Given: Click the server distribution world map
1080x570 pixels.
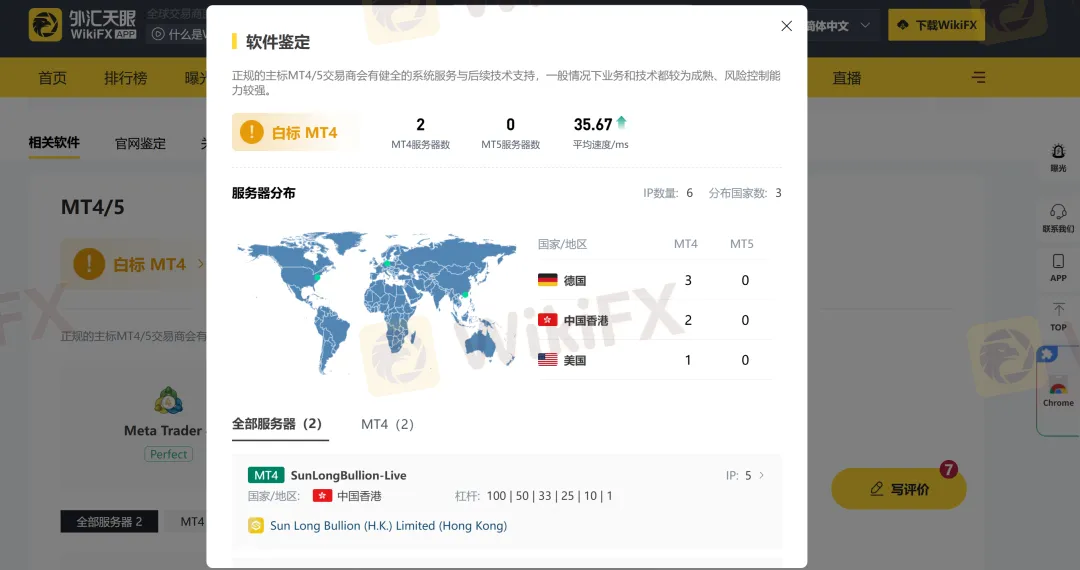Looking at the screenshot, I should [x=376, y=300].
